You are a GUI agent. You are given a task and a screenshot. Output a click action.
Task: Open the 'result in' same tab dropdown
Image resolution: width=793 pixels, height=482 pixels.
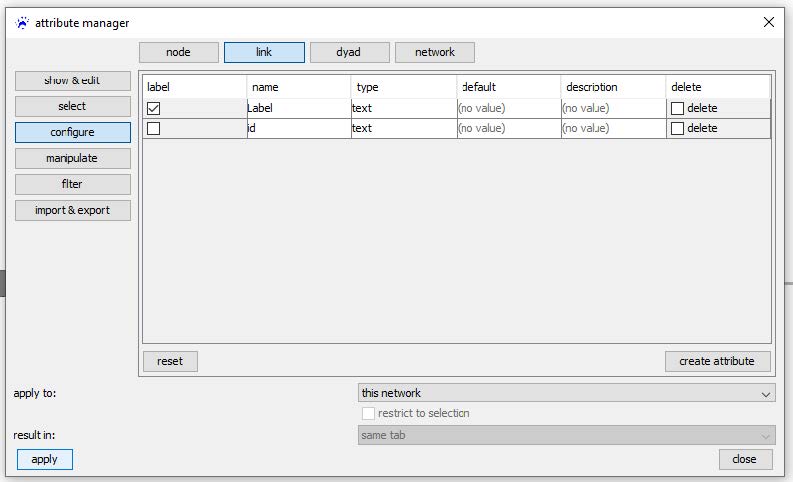[x=566, y=435]
